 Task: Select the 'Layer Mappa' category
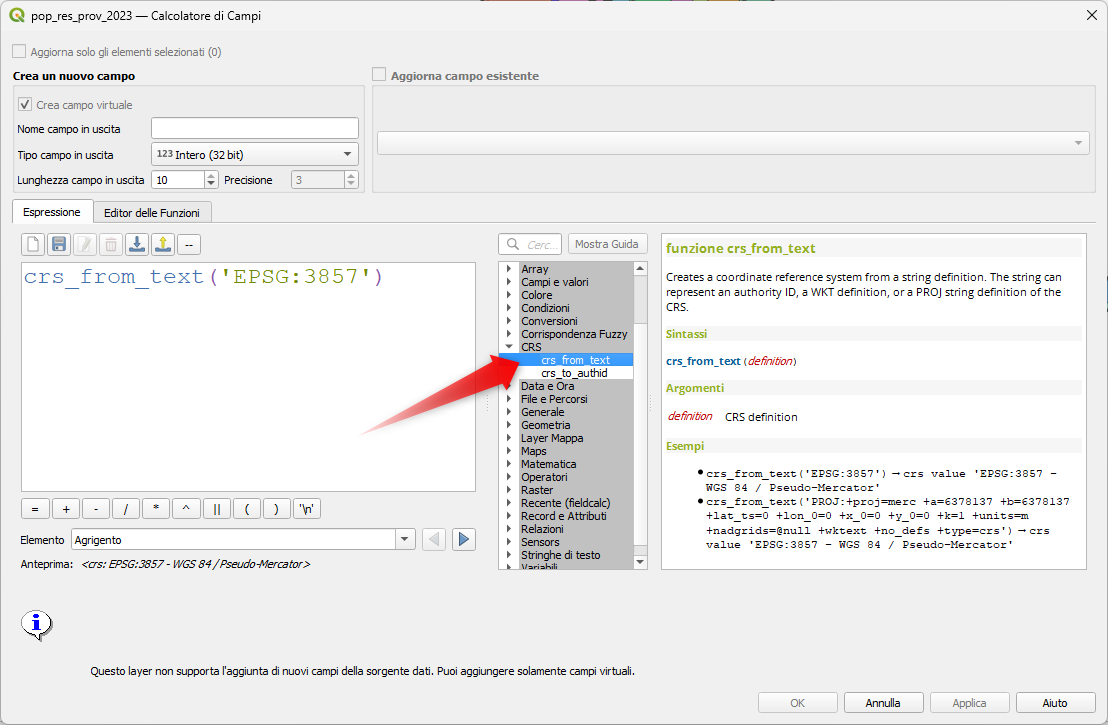tap(552, 438)
